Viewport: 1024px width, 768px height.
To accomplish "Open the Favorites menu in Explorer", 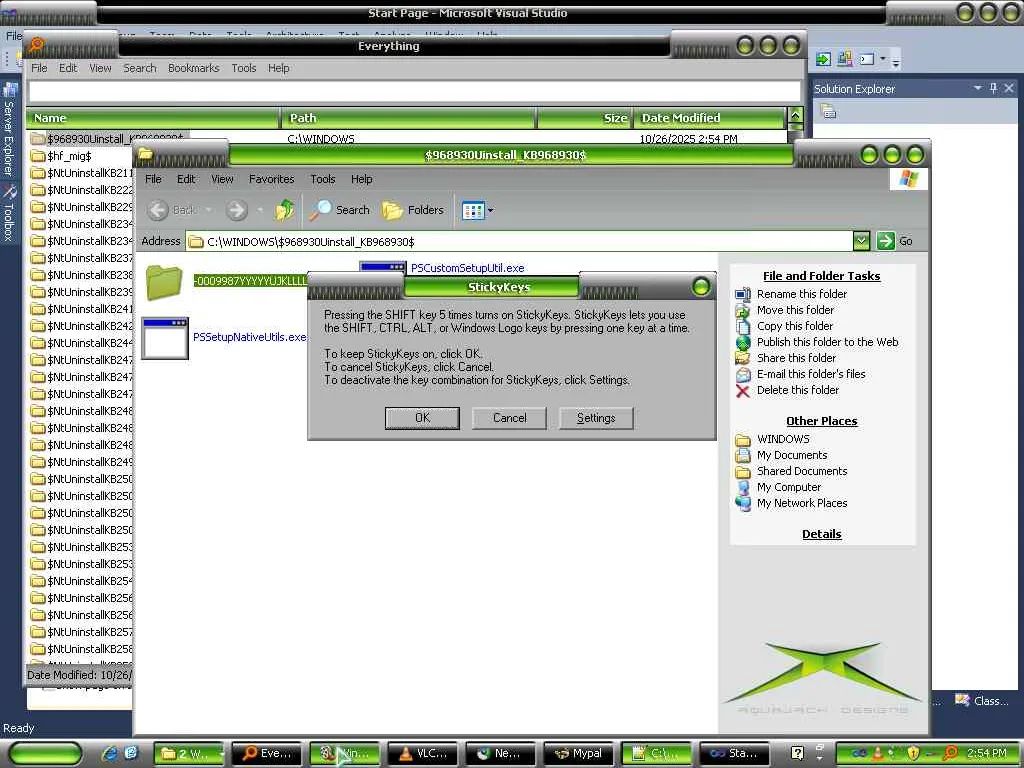I will pos(272,179).
